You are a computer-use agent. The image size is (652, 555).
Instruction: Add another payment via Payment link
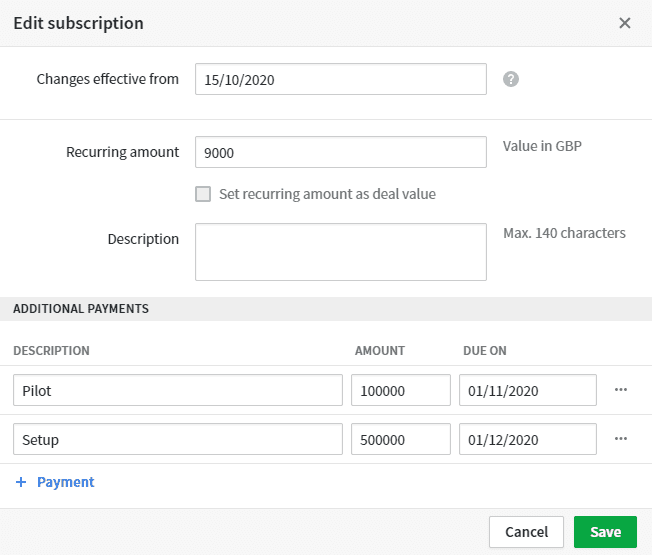point(66,482)
